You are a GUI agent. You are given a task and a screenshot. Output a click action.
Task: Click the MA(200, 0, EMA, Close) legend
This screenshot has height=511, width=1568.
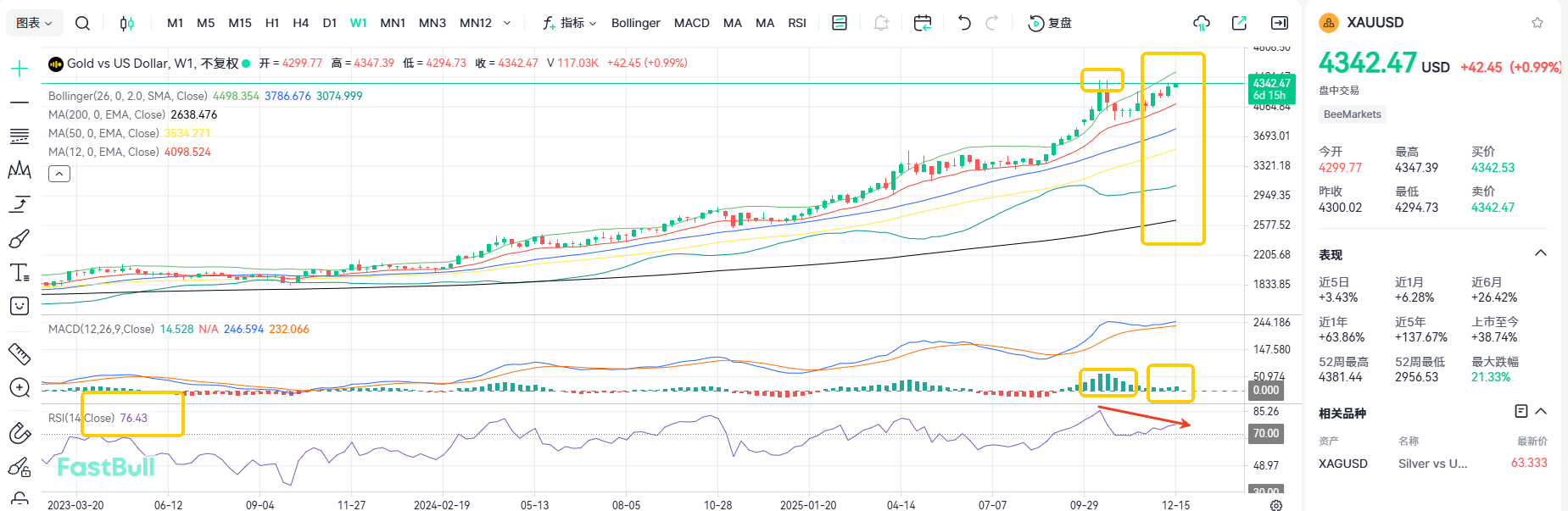(107, 114)
